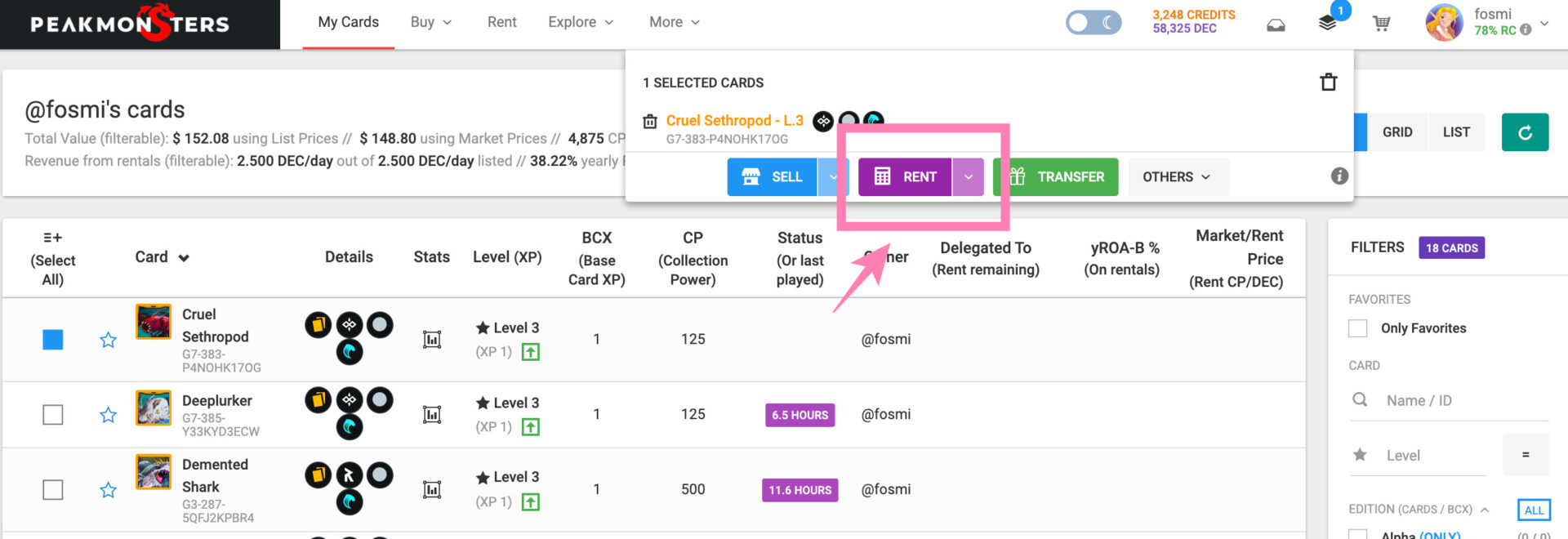This screenshot has width=1568, height=539.
Task: Expand the Sell button dropdown arrow
Action: [833, 176]
